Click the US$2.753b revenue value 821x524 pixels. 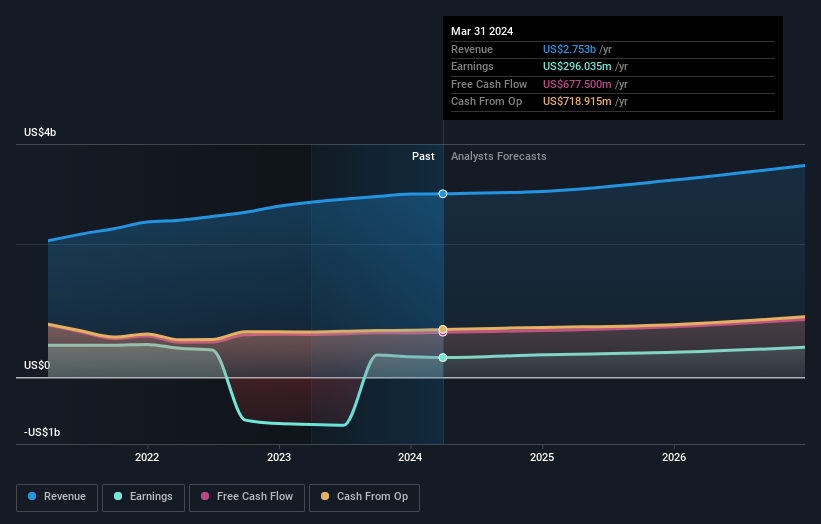point(569,49)
